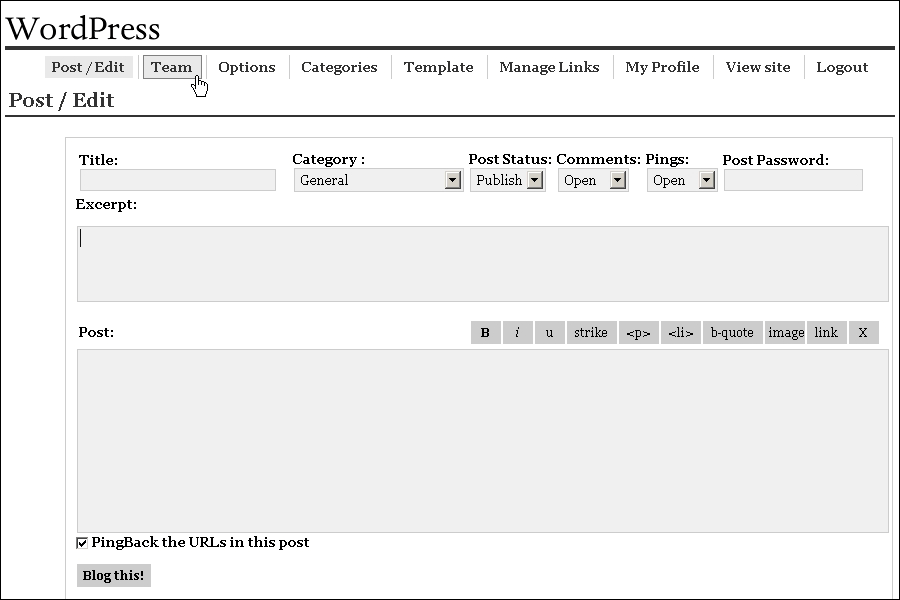Toggle PingBack the URLs checkbox

coord(82,543)
